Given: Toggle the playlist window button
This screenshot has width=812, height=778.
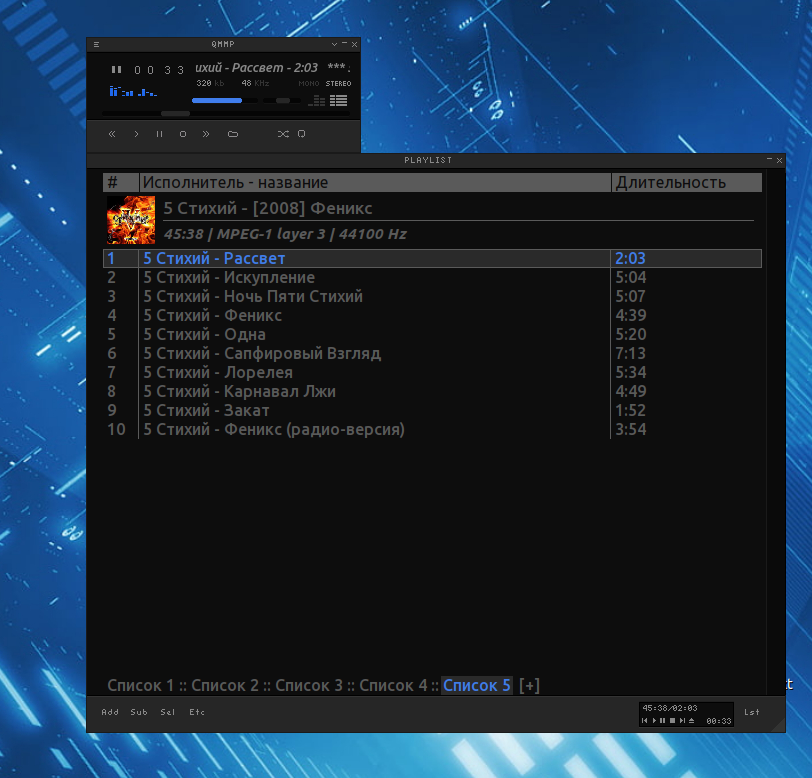Looking at the screenshot, I should click(338, 100).
